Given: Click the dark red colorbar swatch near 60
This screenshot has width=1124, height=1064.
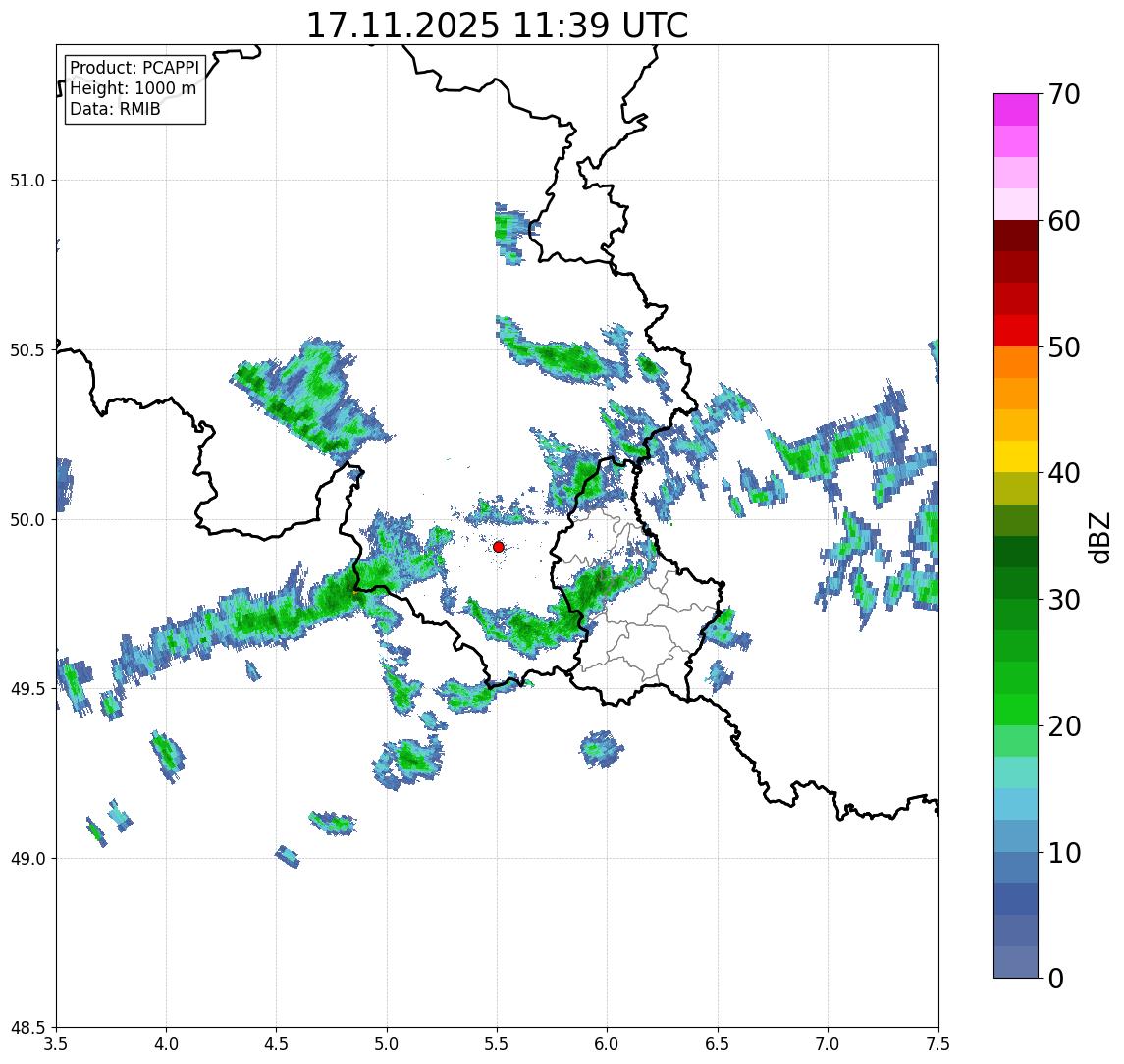Looking at the screenshot, I should tap(1016, 236).
